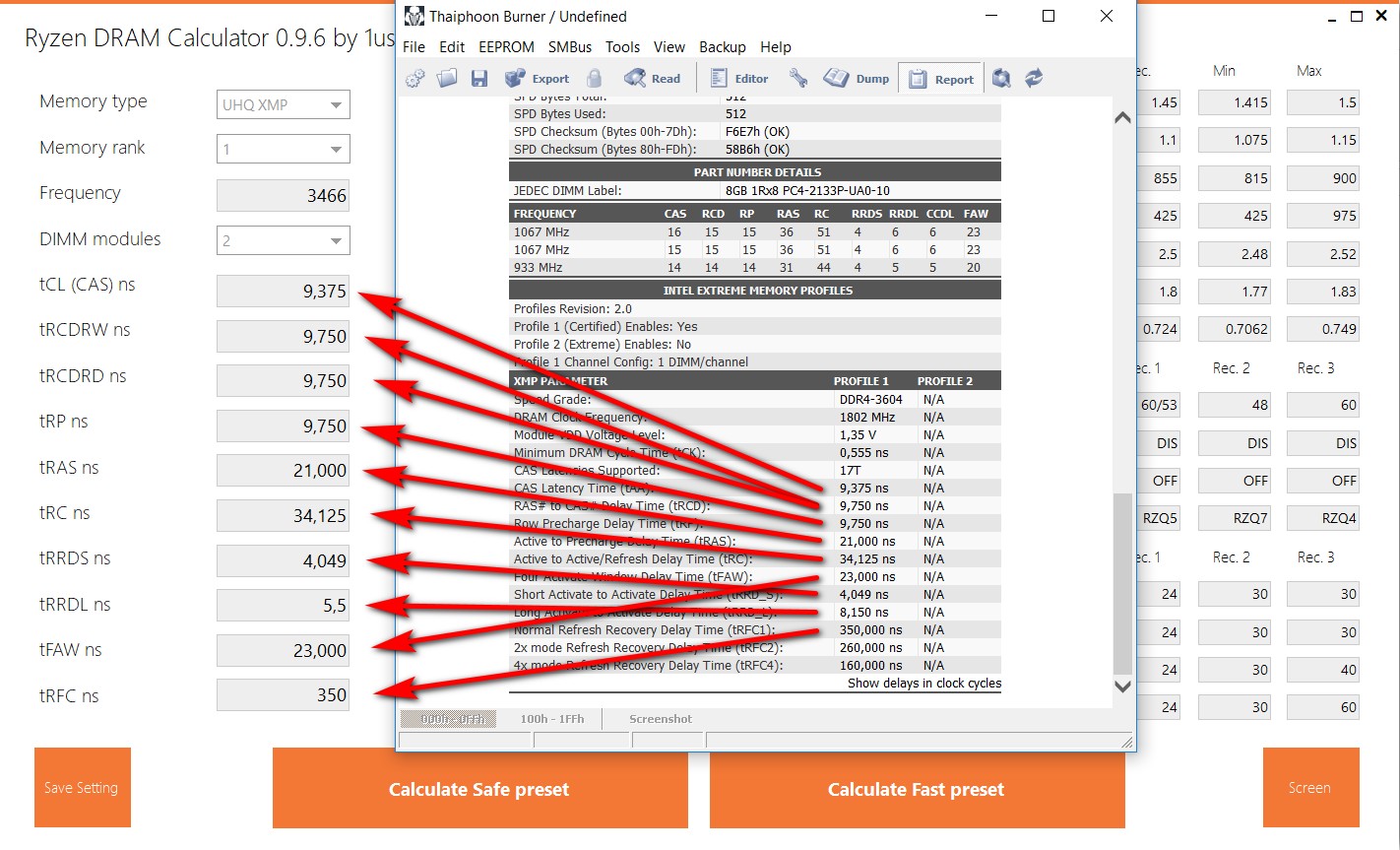Click the tRRDS ns field
Viewport: 1400px width, 850px height.
(284, 560)
